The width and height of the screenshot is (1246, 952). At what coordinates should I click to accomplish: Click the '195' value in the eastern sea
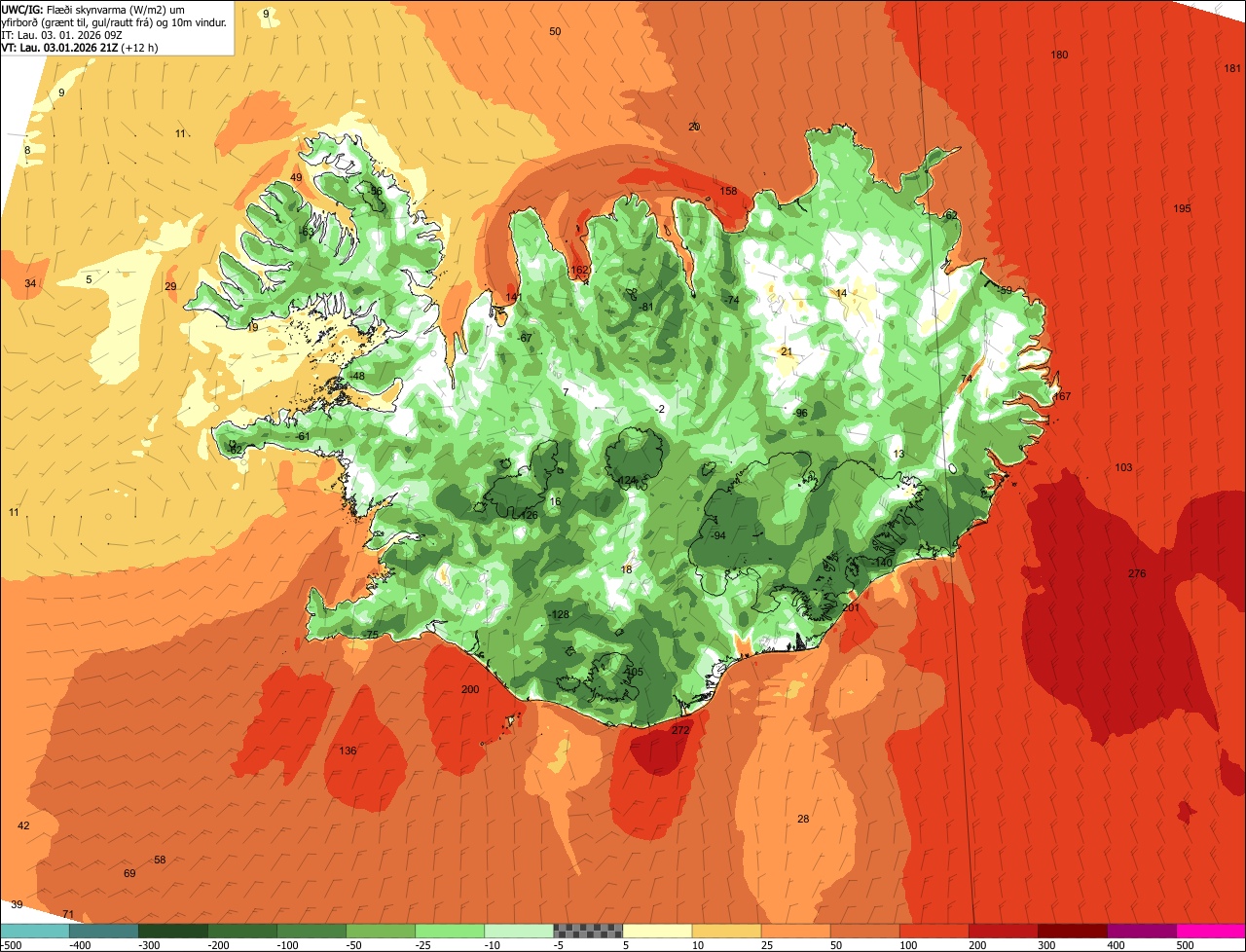click(1182, 208)
